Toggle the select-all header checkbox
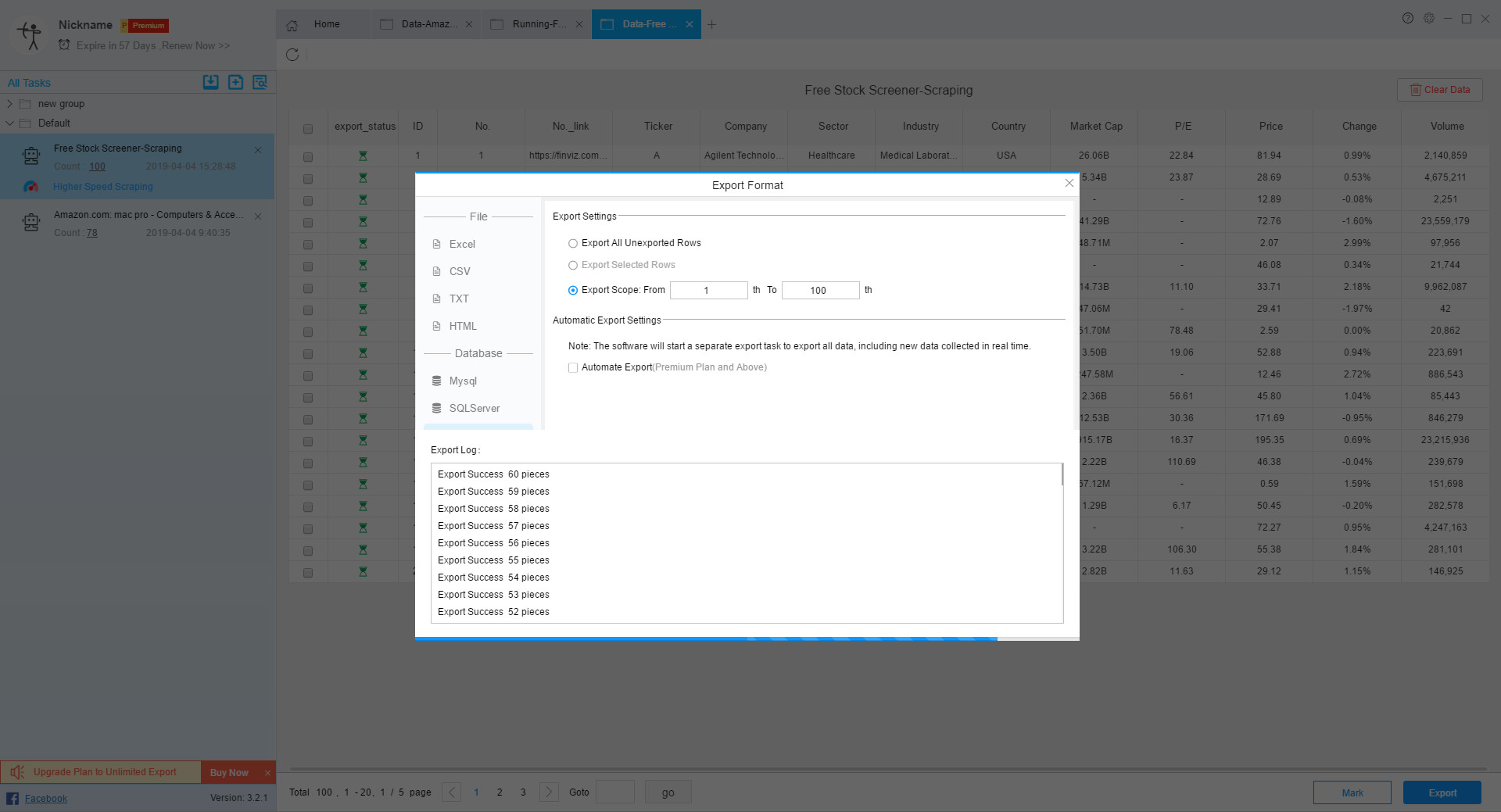Screen dimensions: 1501x812 point(308,129)
